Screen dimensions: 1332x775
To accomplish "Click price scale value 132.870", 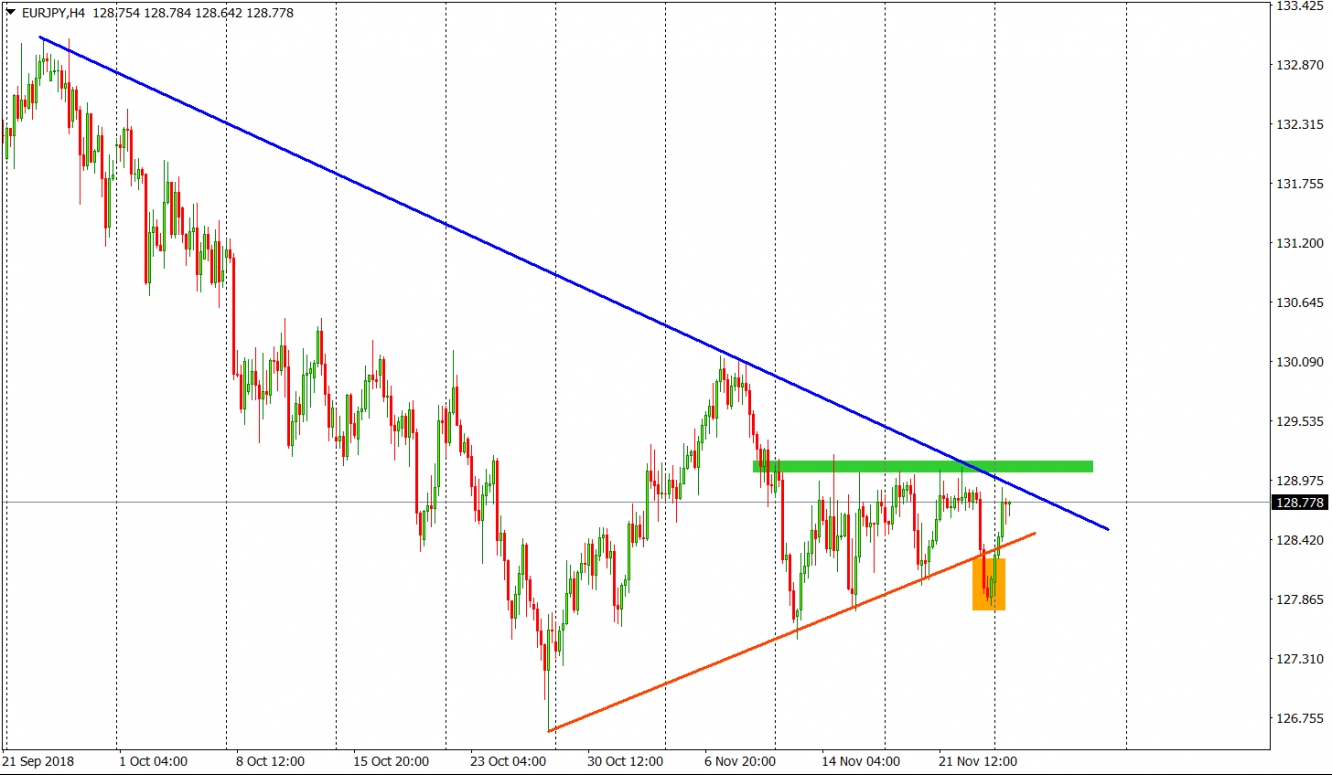I will point(1301,65).
